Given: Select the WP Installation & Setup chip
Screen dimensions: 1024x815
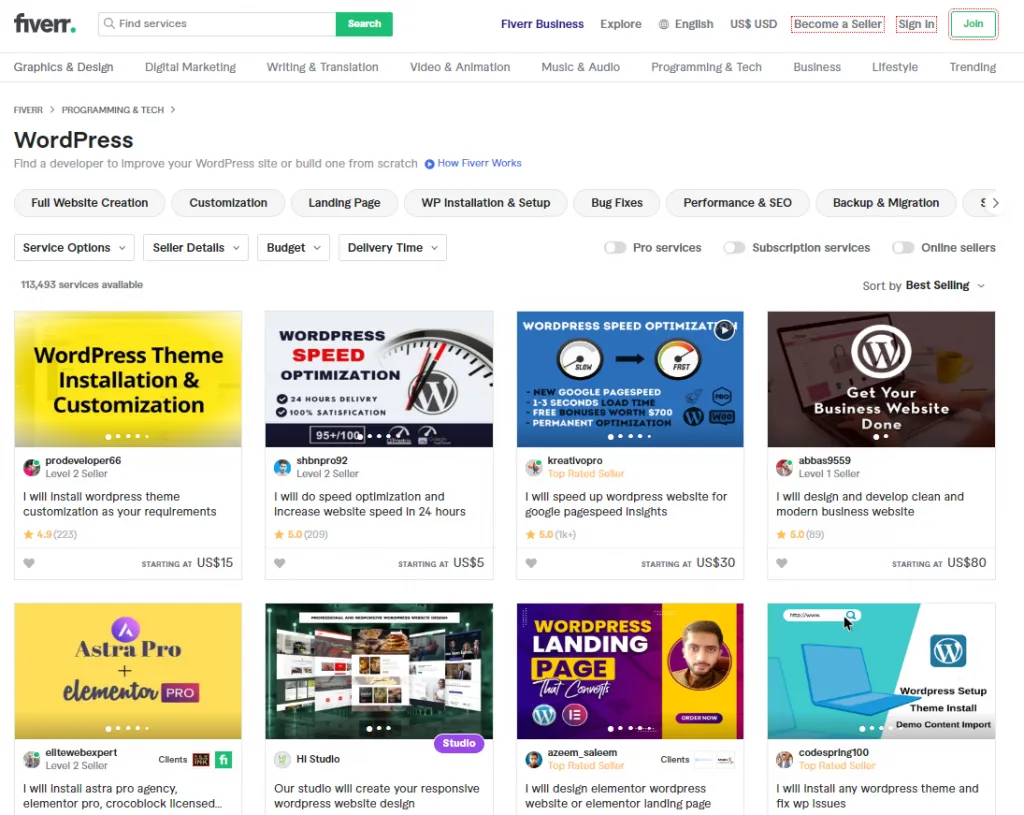Looking at the screenshot, I should (x=485, y=202).
